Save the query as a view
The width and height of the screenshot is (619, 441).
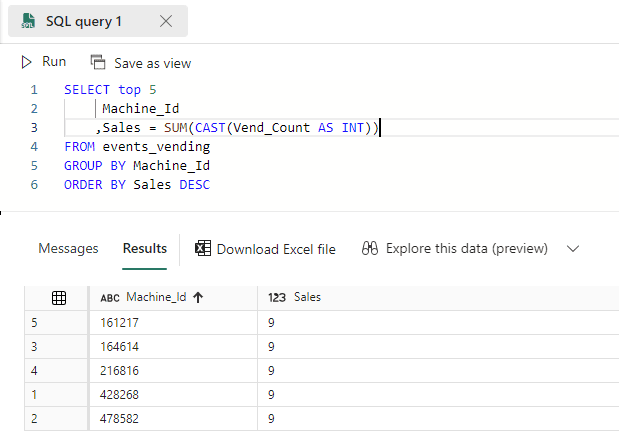(x=152, y=63)
